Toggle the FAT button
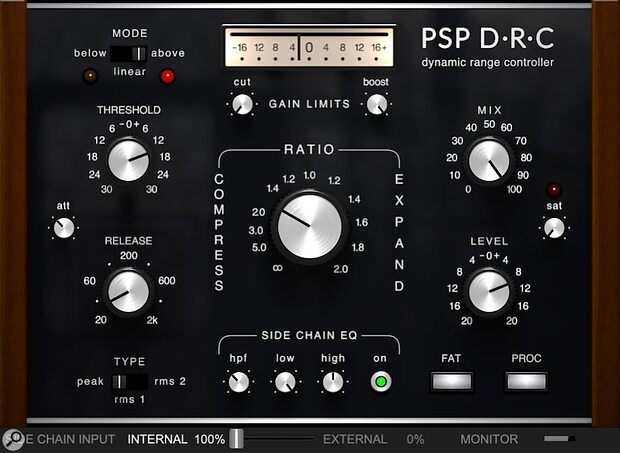The height and width of the screenshot is (453, 620). pos(452,381)
